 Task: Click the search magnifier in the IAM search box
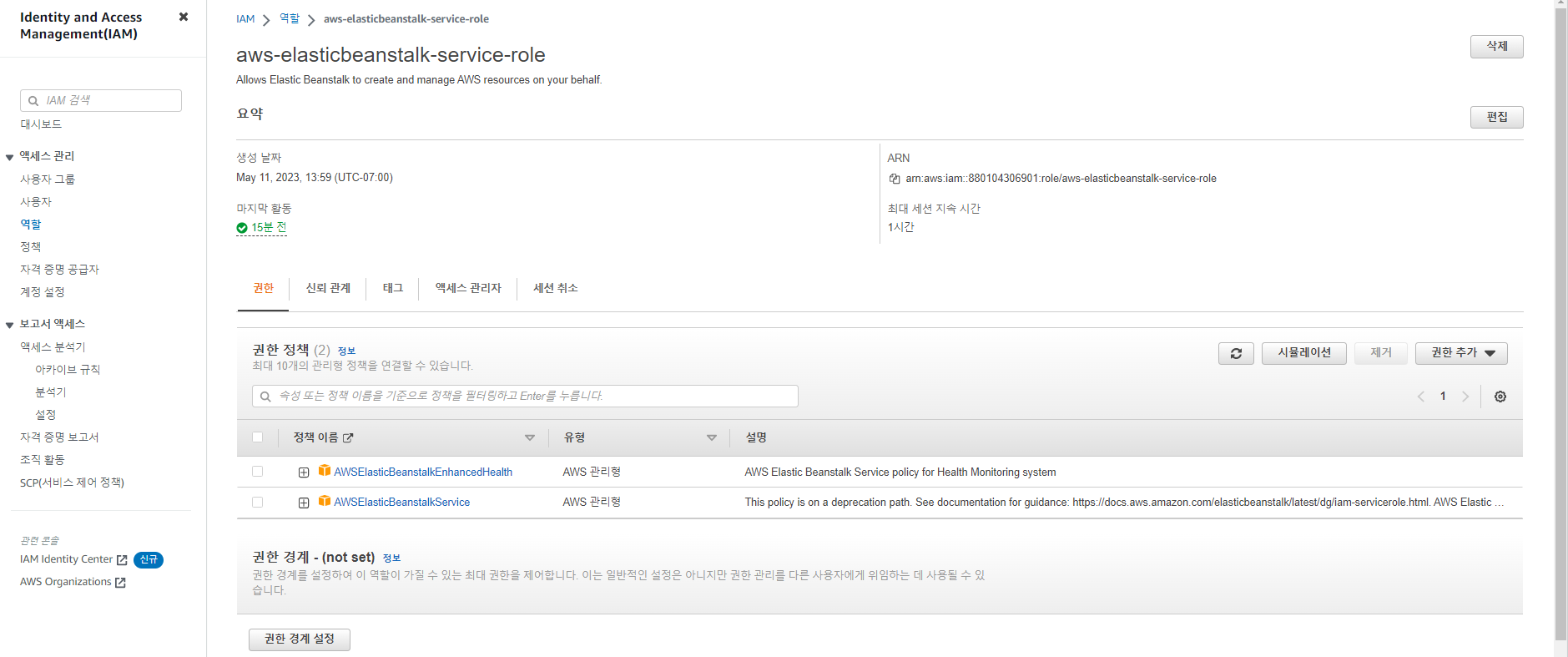[33, 101]
